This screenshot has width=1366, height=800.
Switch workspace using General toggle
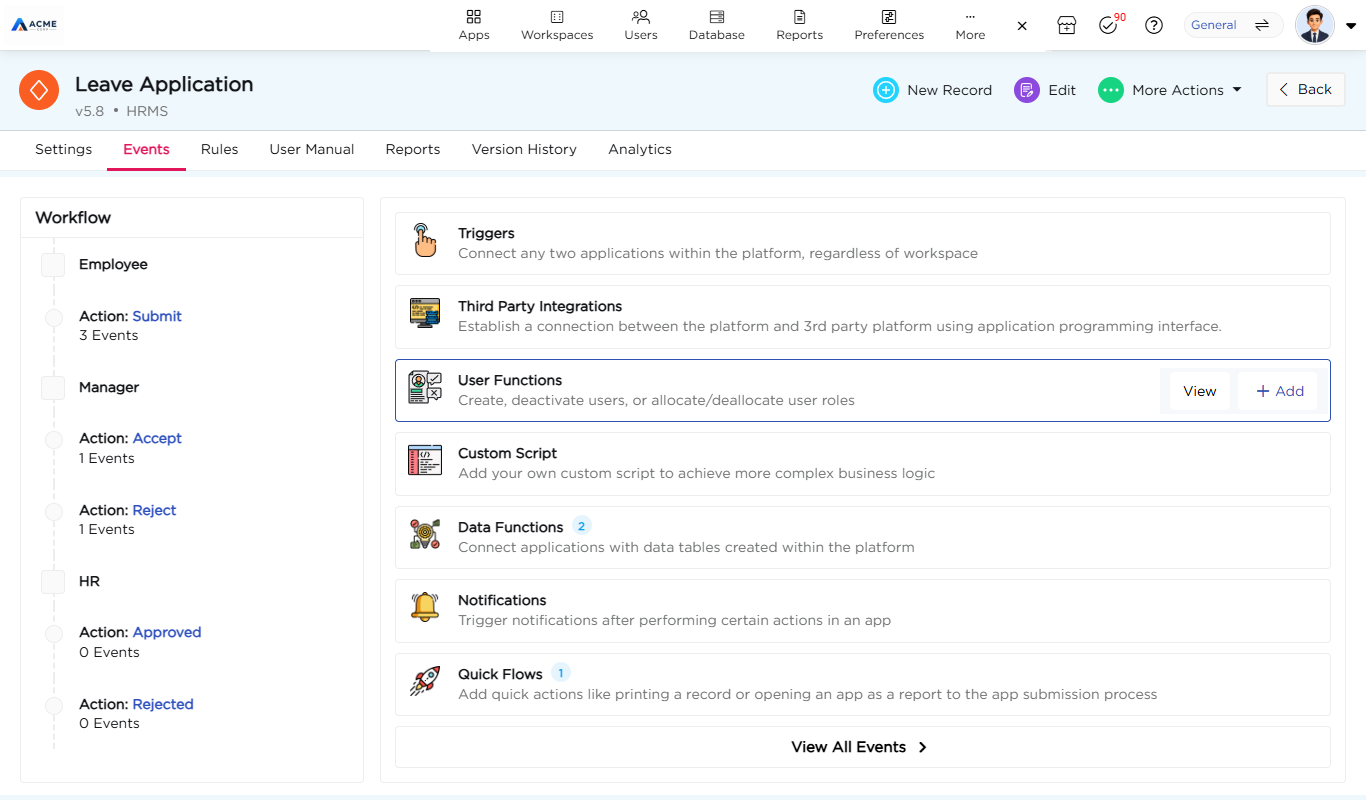(x=1233, y=25)
